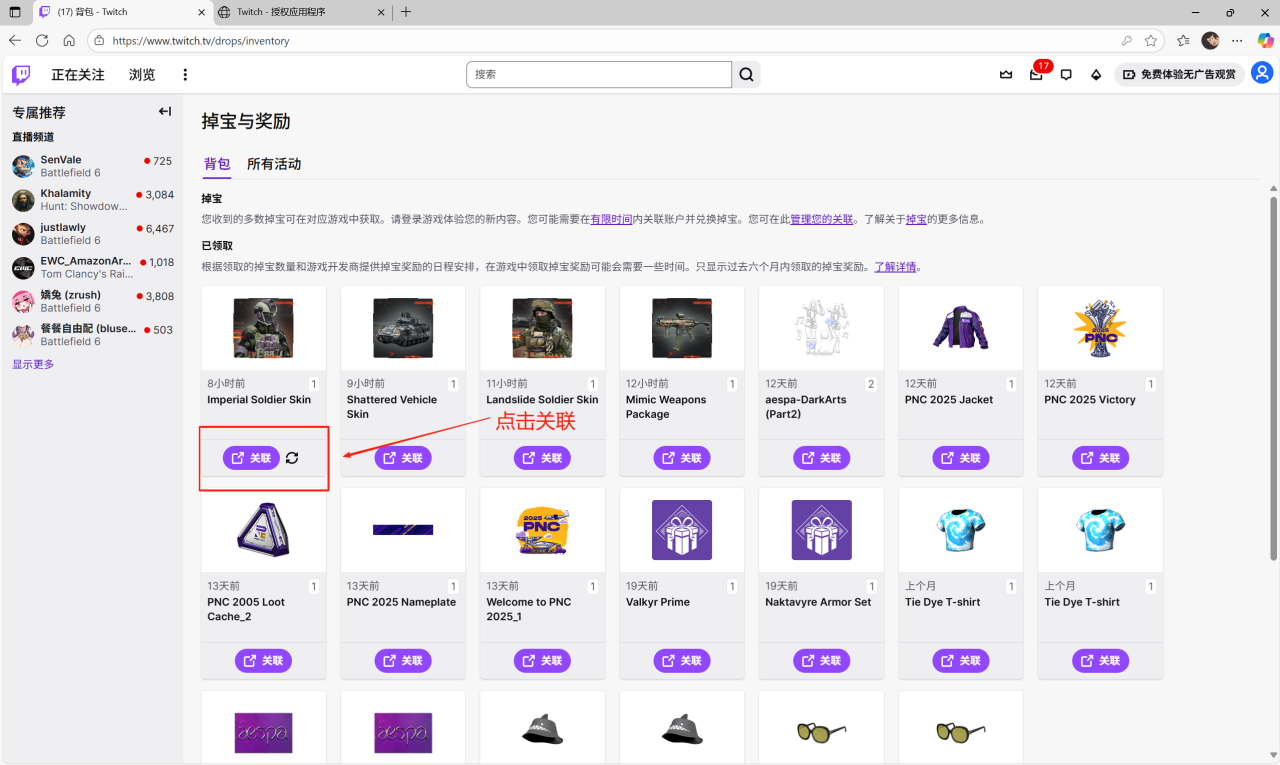
Task: Click 关联 under Valkyr Prime
Action: click(x=682, y=661)
